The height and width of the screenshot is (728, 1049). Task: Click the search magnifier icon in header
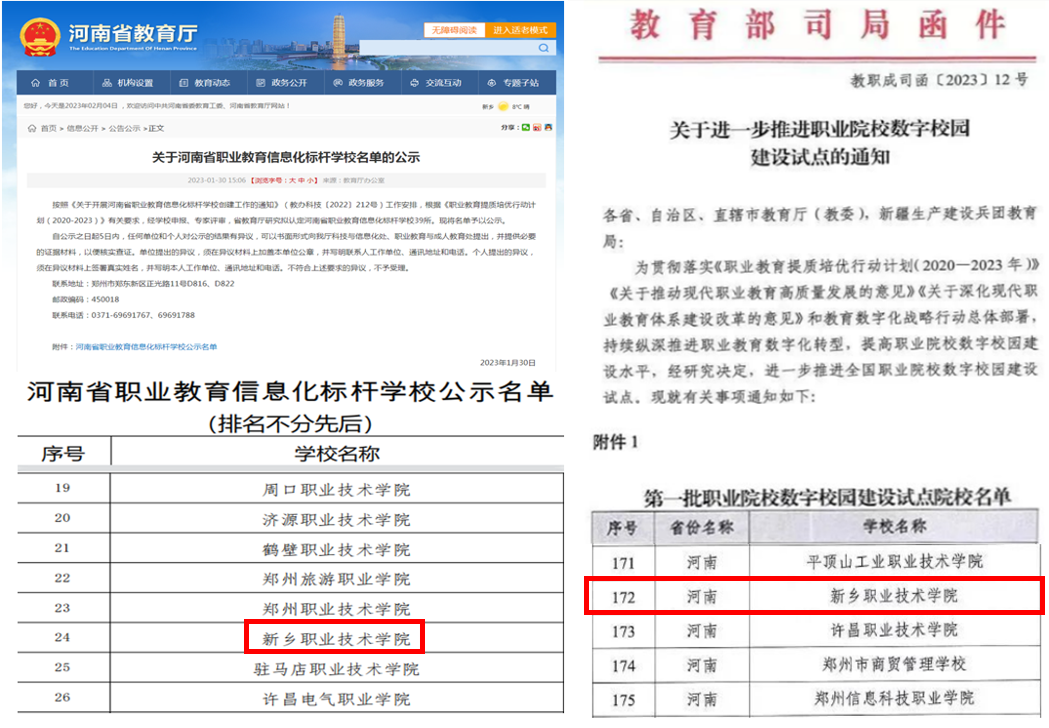coord(543,48)
